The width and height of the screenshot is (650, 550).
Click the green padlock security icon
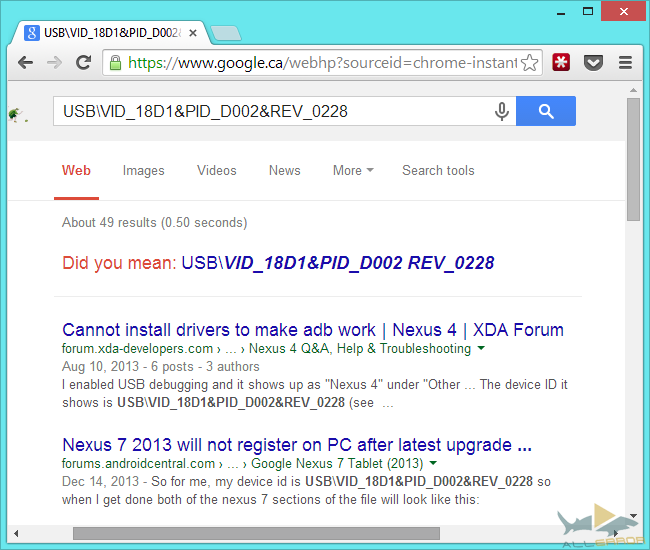click(x=115, y=62)
